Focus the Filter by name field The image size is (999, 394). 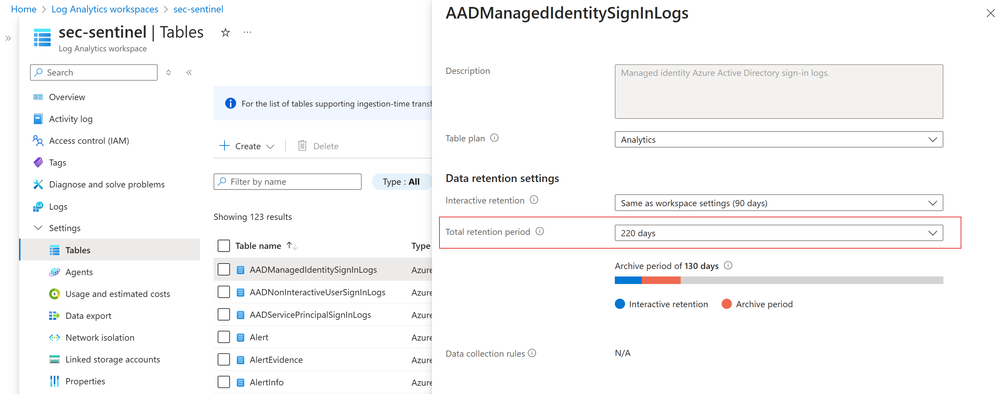pyautogui.click(x=287, y=182)
